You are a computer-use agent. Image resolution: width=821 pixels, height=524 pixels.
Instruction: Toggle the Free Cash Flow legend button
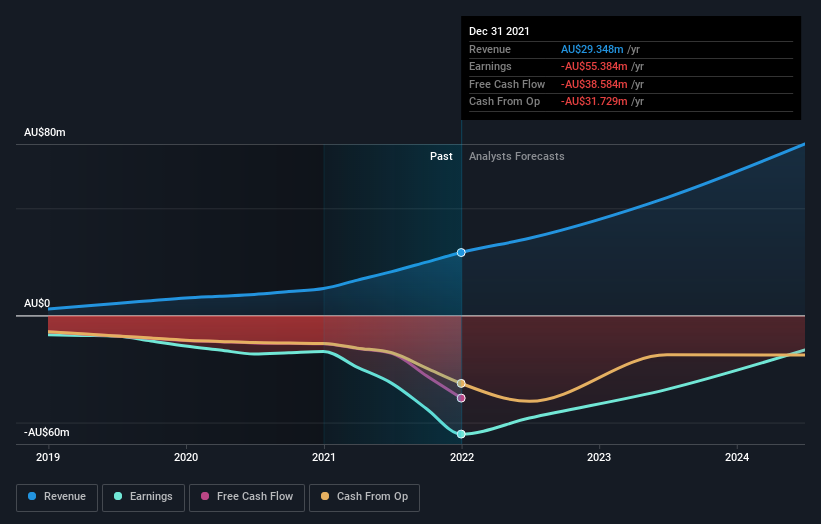247,497
